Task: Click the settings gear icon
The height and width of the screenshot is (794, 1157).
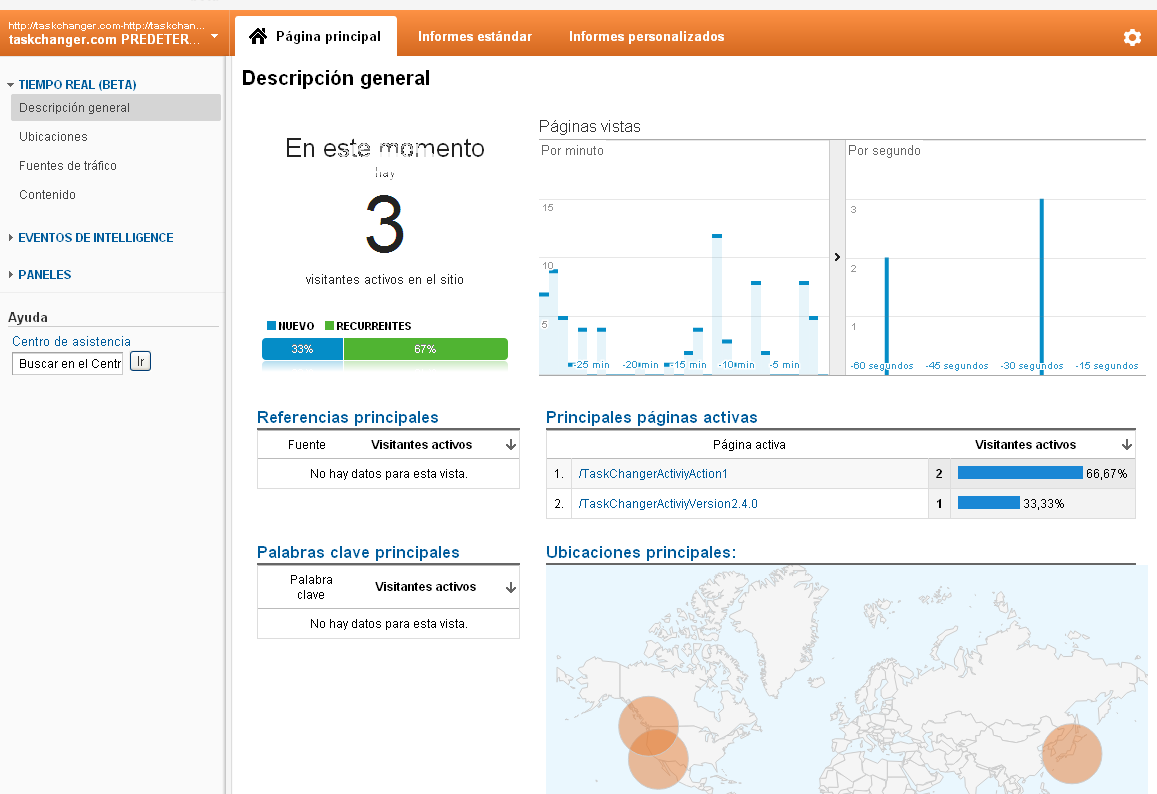Action: coord(1131,37)
